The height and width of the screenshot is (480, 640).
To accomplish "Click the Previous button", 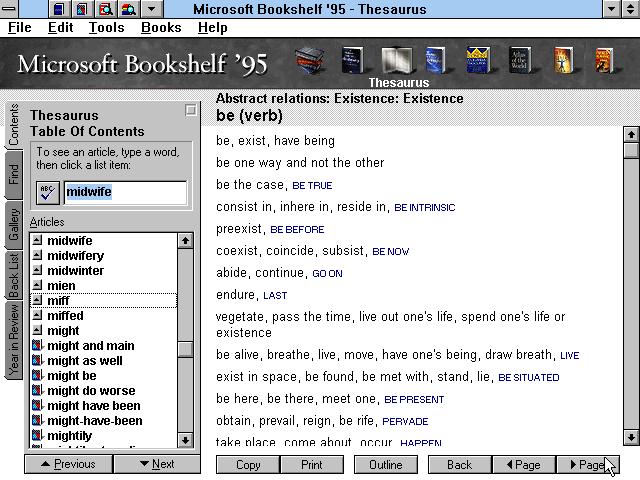I will pos(69,464).
